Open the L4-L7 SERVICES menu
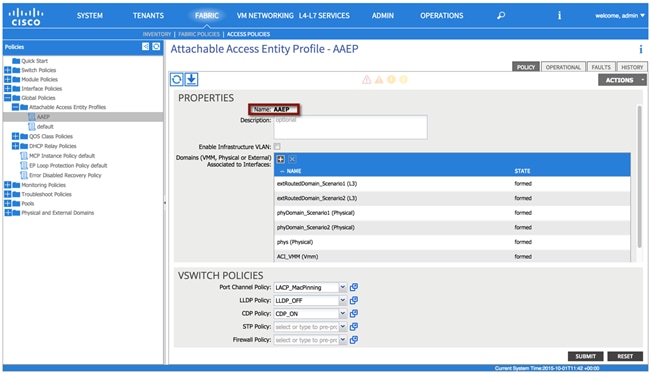651x374 pixels. 324,16
